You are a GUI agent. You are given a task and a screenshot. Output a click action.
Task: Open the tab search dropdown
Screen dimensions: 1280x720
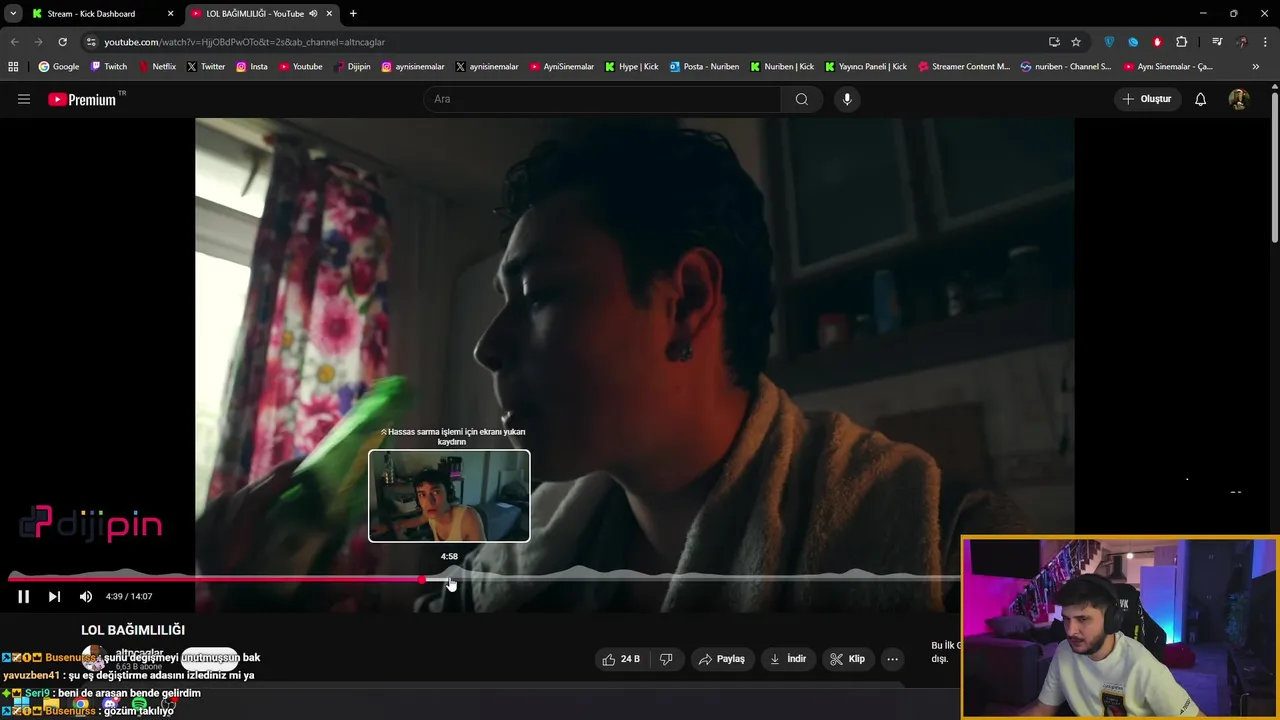13,13
